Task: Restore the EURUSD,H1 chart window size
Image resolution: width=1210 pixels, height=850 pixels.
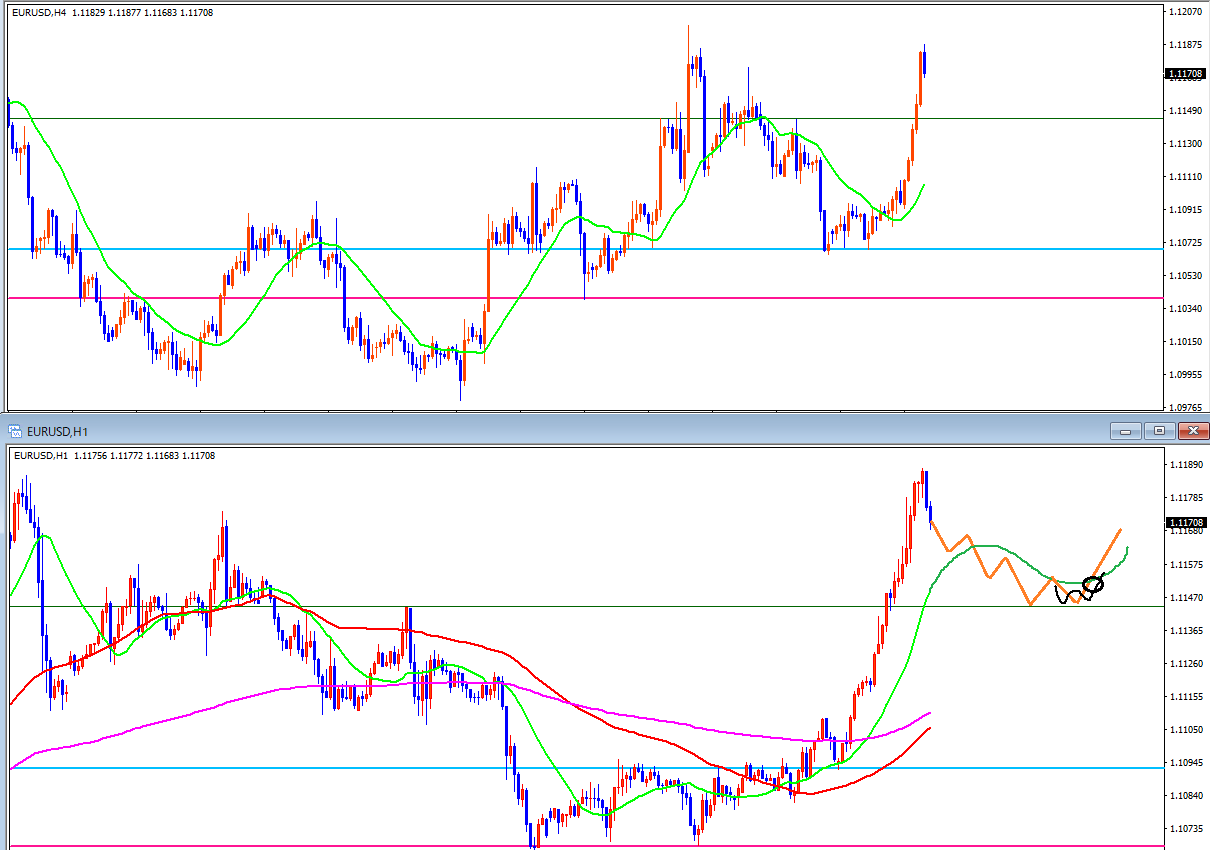Action: click(x=1159, y=431)
